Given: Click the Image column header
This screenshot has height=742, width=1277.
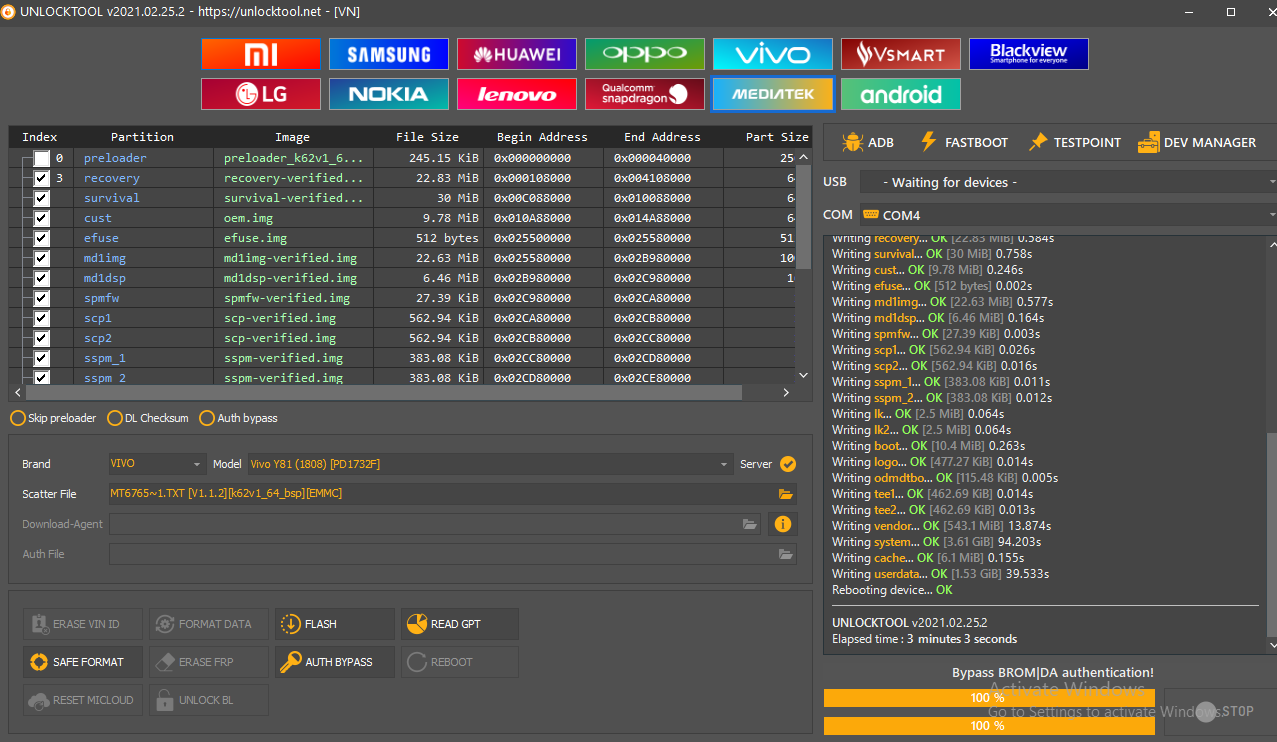Looking at the screenshot, I should pyautogui.click(x=292, y=137).
